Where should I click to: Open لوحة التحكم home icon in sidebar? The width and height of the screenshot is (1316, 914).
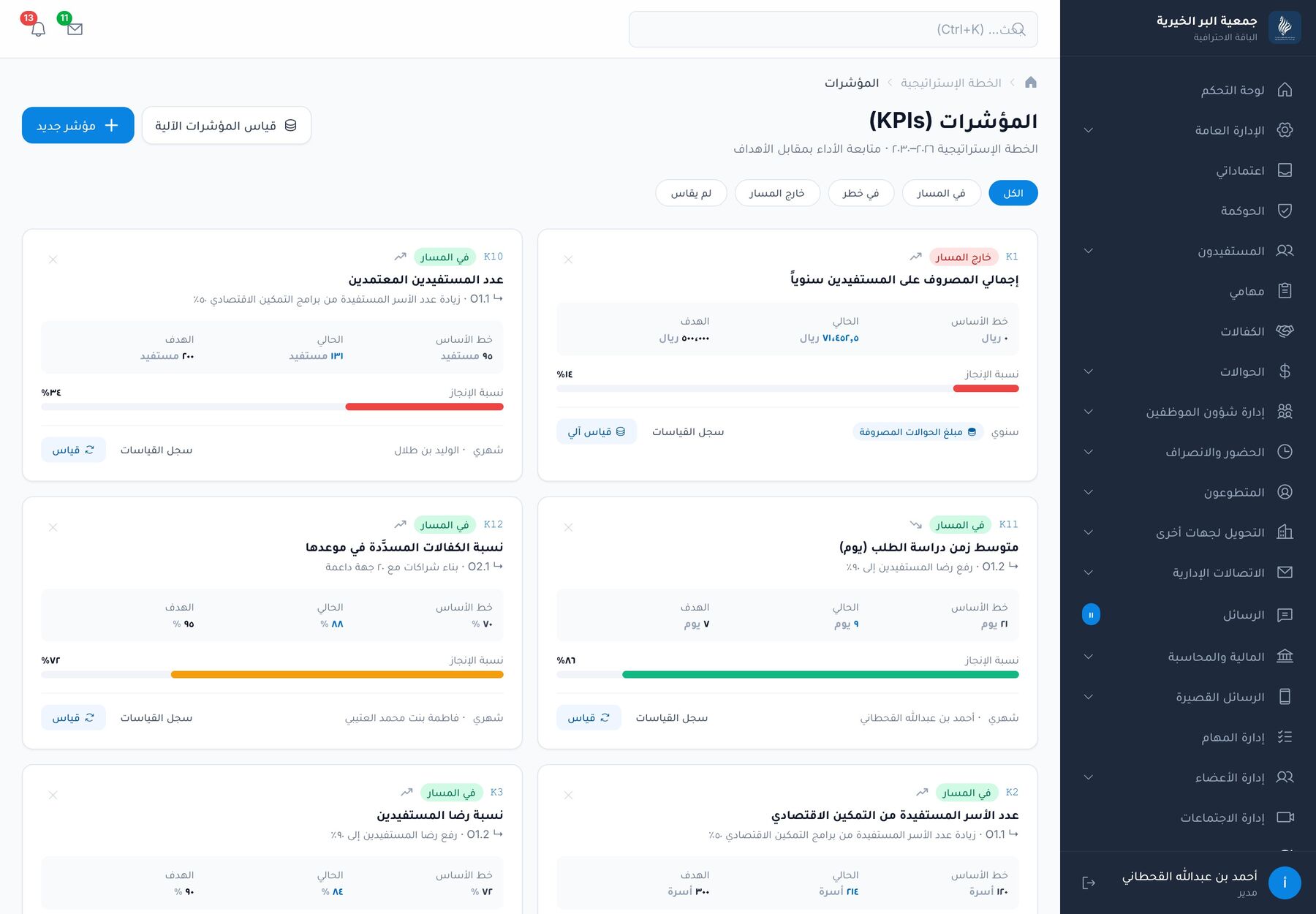coord(1285,90)
